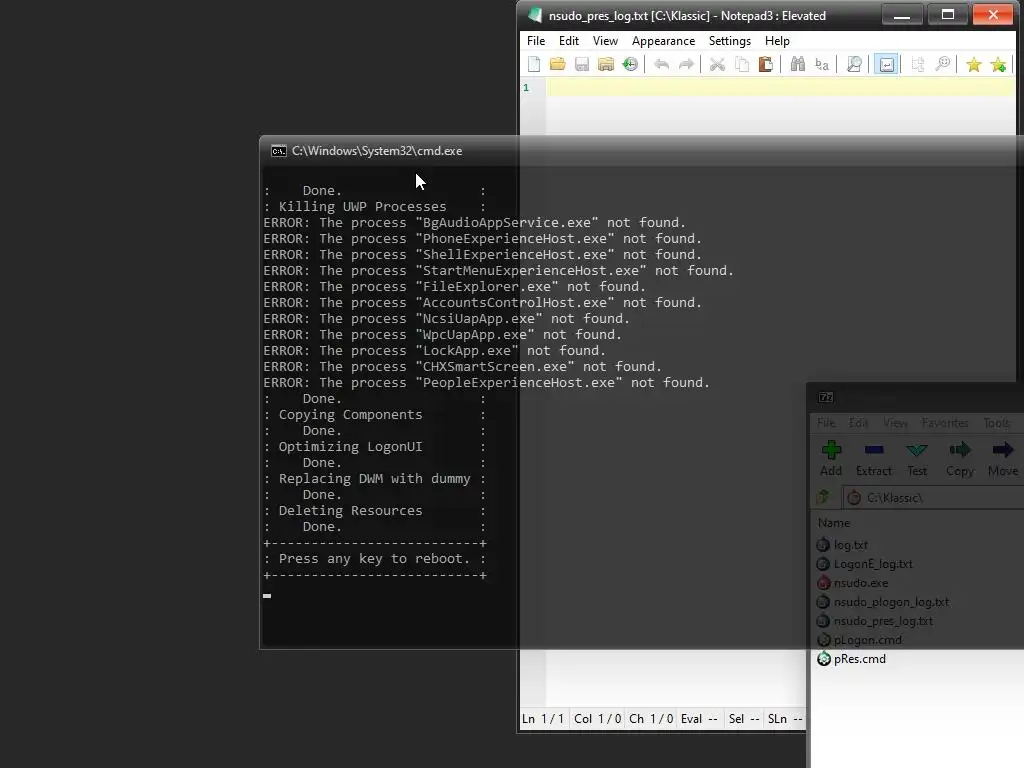Click the cmd.exe title bar icon
Viewport: 1024px width, 768px height.
click(279, 151)
